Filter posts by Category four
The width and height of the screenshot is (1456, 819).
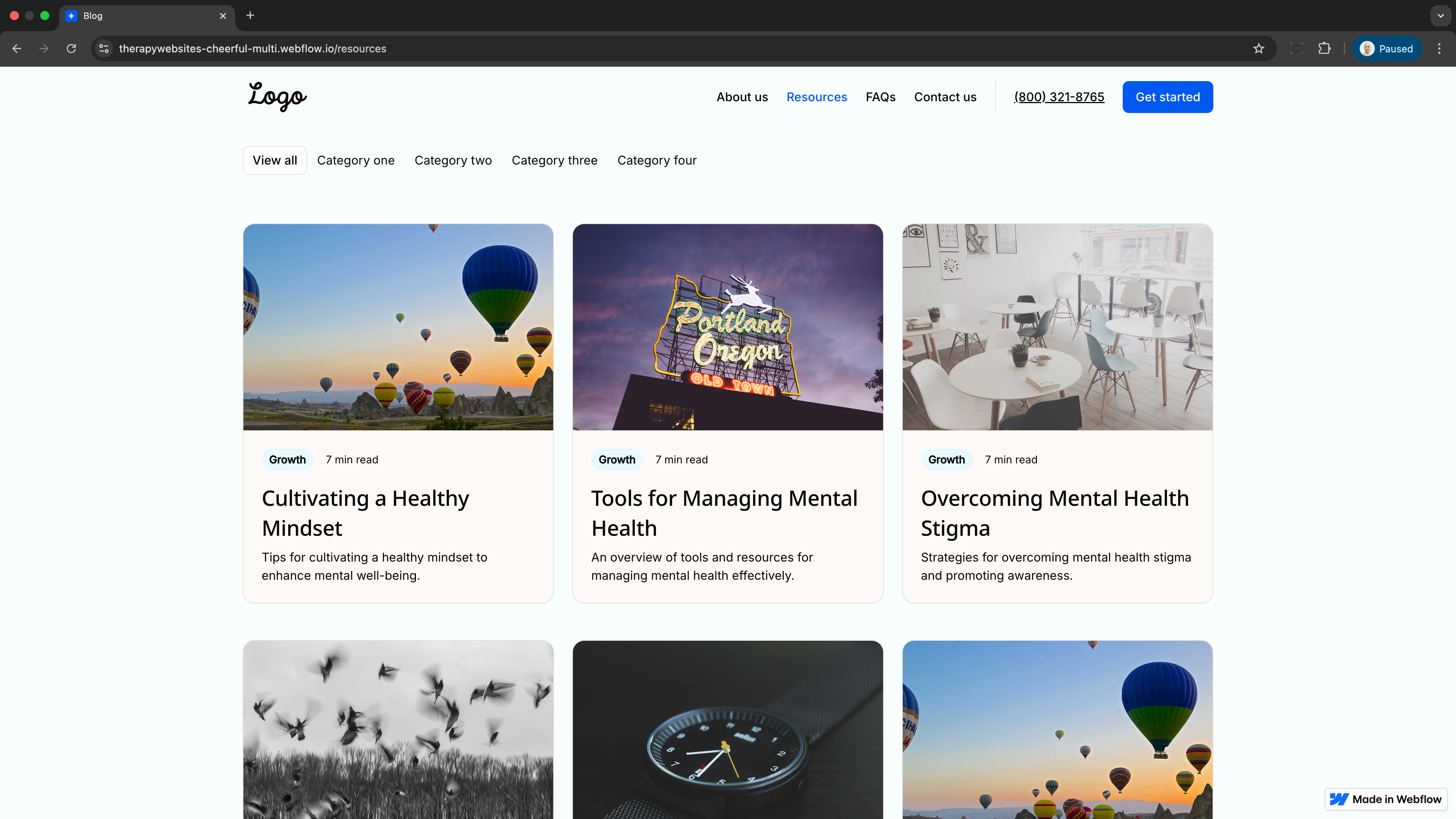pos(657,160)
